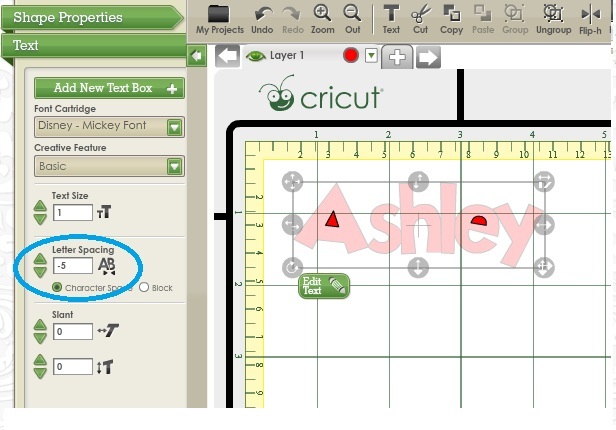This screenshot has width=616, height=430.
Task: Select the Text tool in toolbar
Action: tap(391, 19)
